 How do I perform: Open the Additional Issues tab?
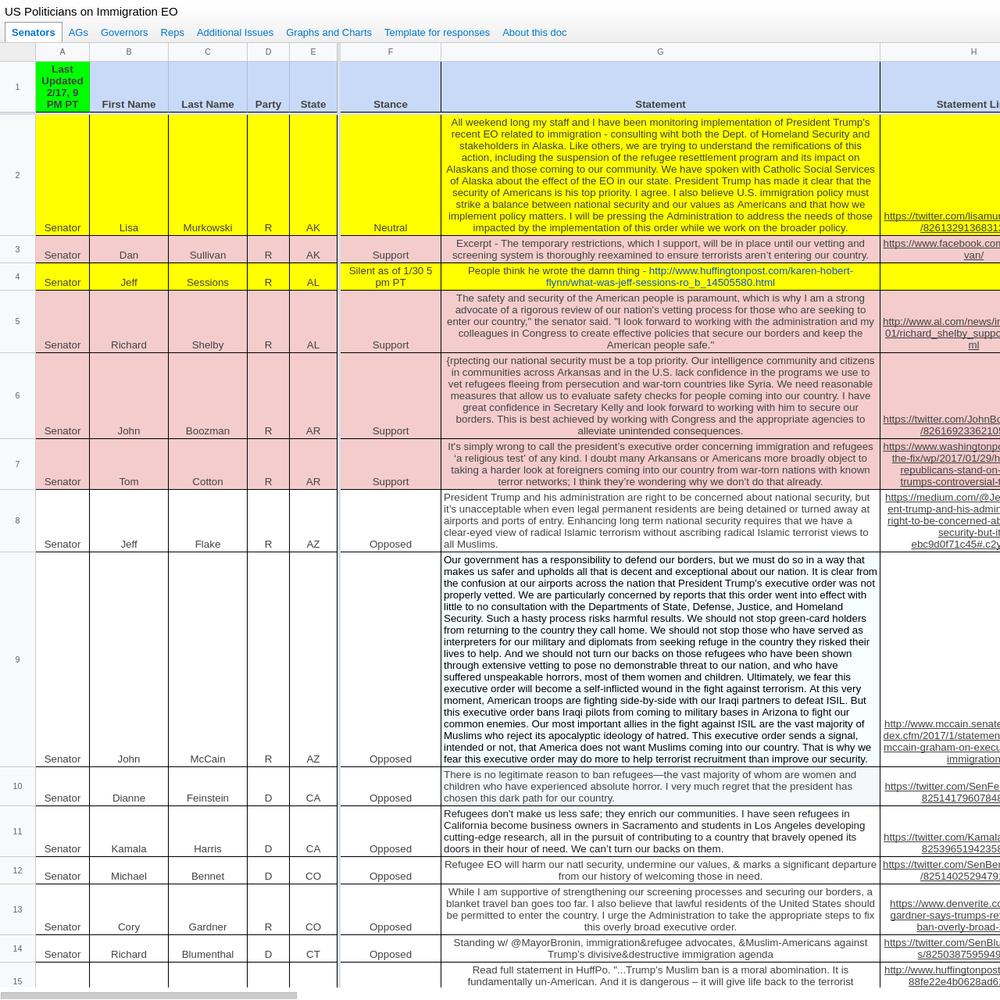[235, 33]
